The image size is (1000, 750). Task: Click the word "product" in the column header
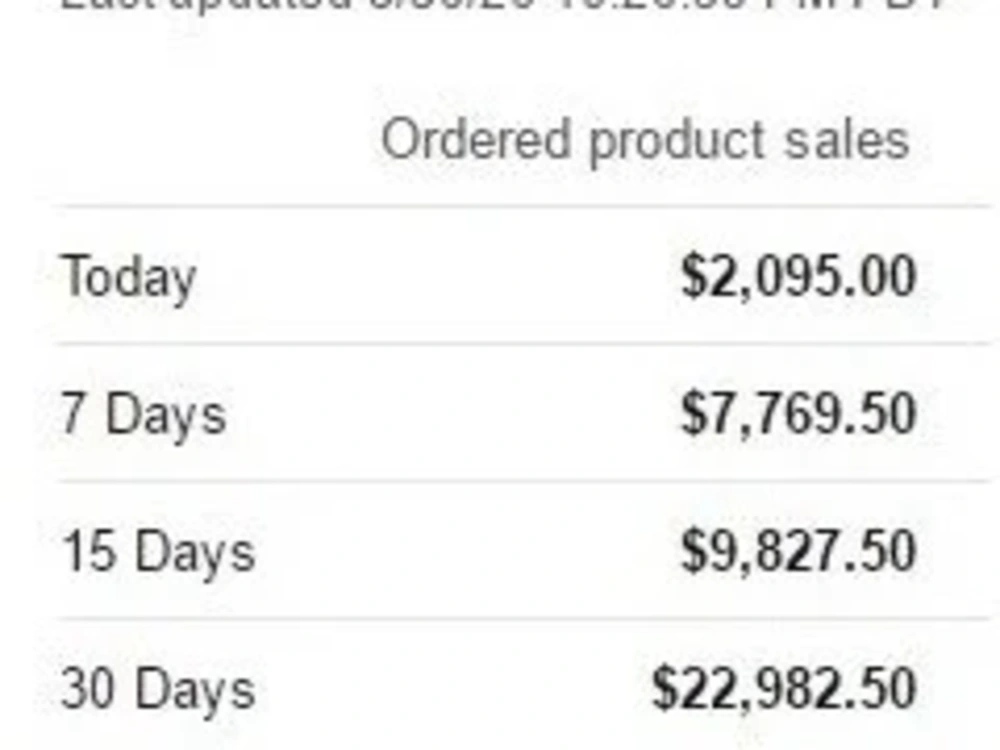click(677, 143)
